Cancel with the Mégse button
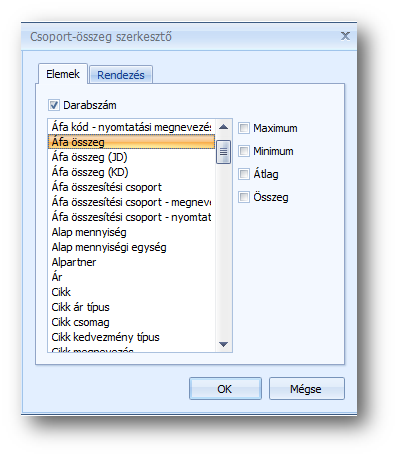The image size is (399, 458). tap(306, 389)
